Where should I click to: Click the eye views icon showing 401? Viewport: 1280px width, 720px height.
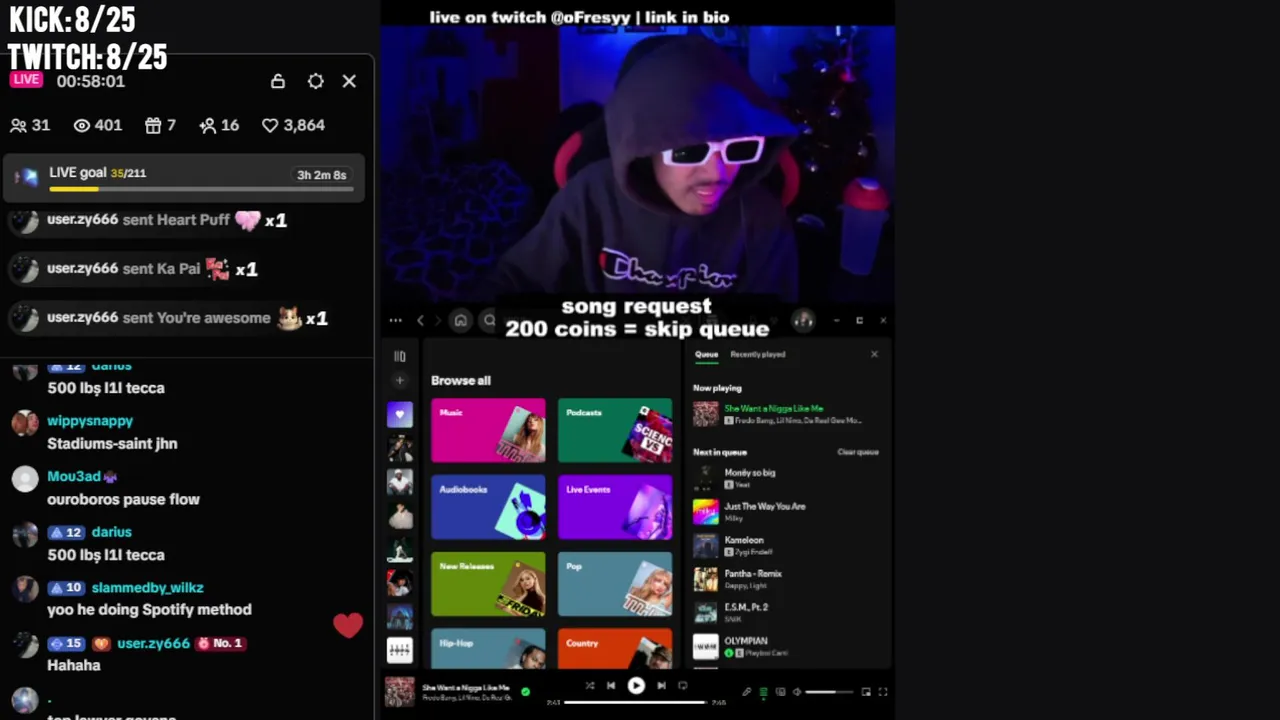82,125
